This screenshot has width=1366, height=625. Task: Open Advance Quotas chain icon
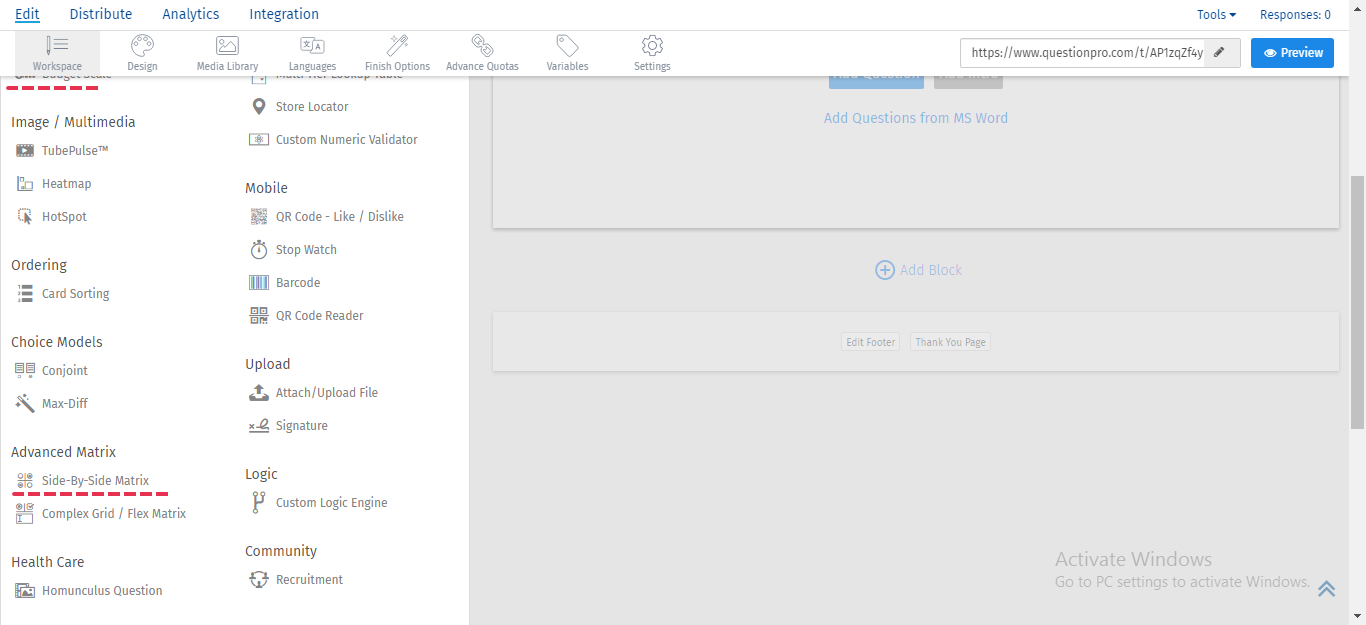point(482,46)
